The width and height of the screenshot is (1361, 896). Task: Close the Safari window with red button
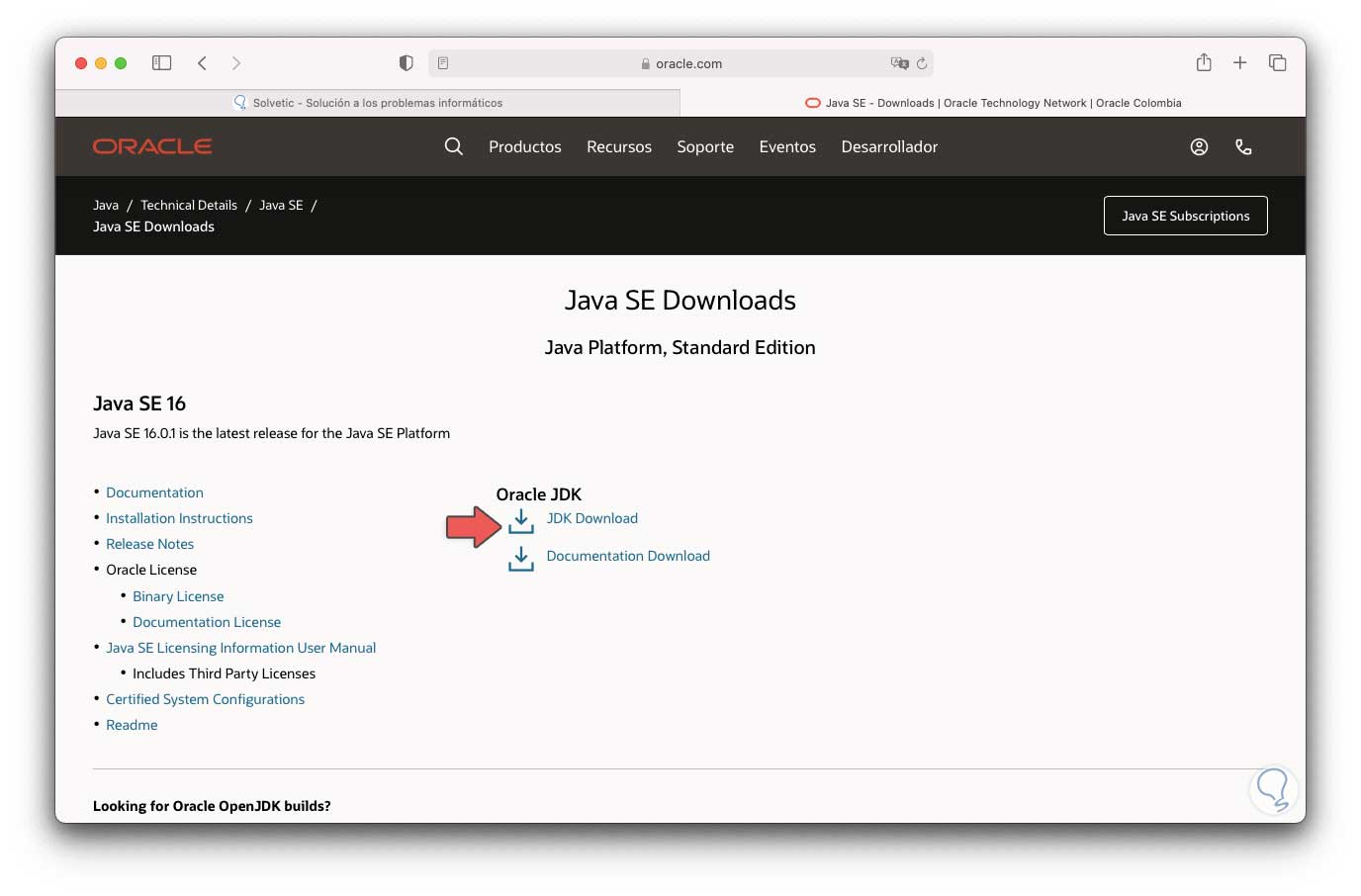[x=81, y=63]
